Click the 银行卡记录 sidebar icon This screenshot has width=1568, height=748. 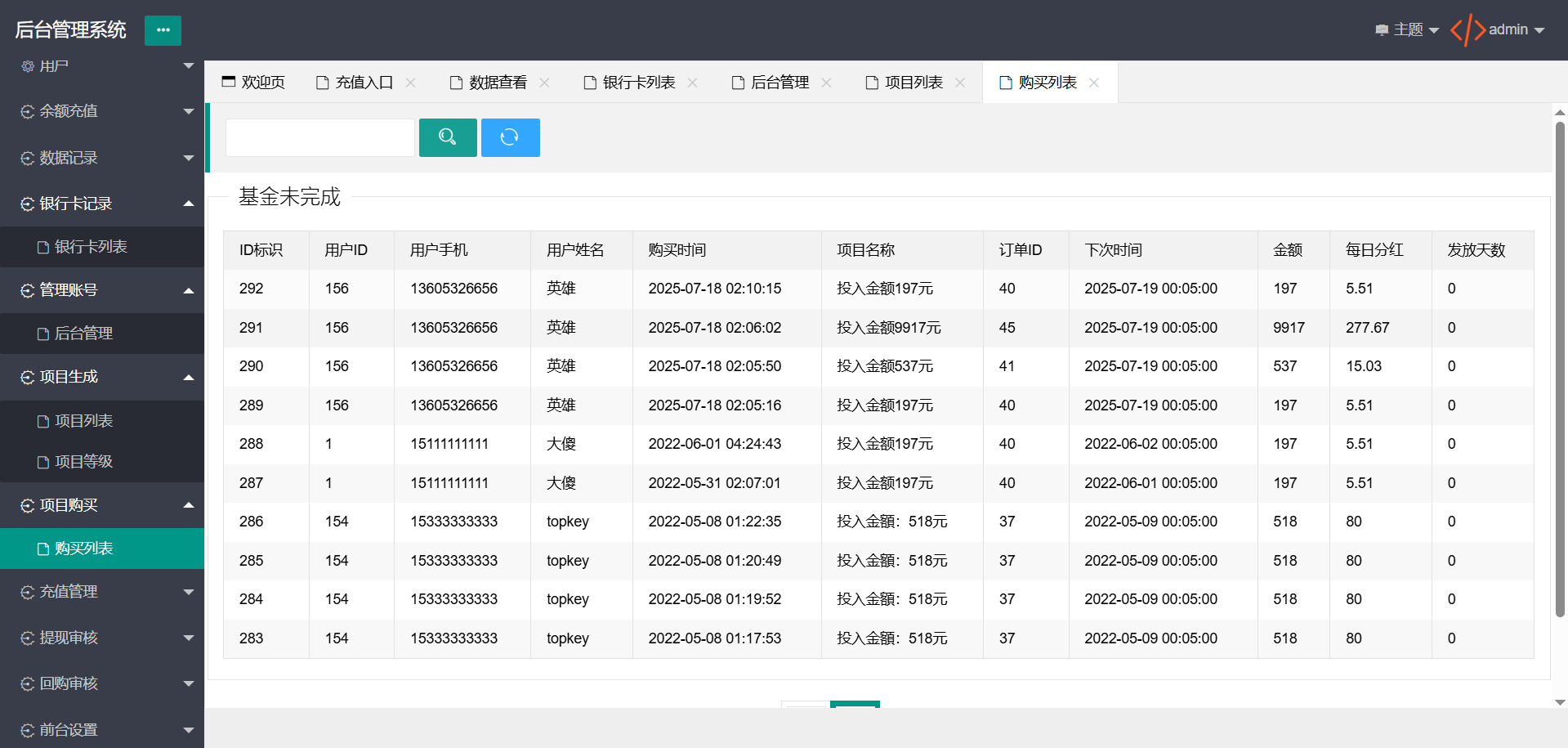pos(28,204)
